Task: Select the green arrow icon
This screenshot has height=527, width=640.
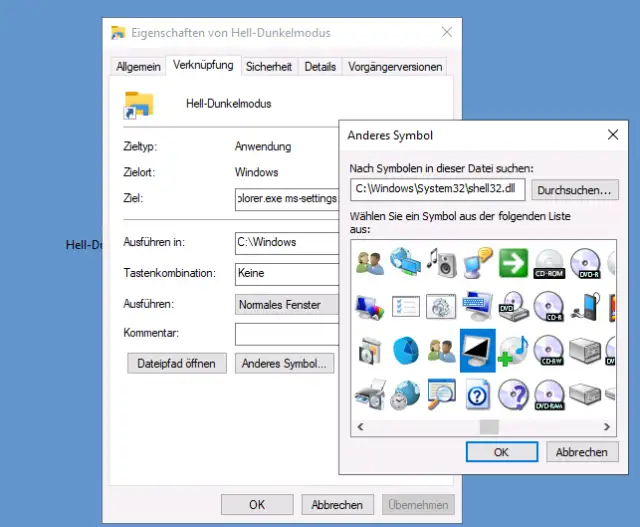Action: pos(513,263)
